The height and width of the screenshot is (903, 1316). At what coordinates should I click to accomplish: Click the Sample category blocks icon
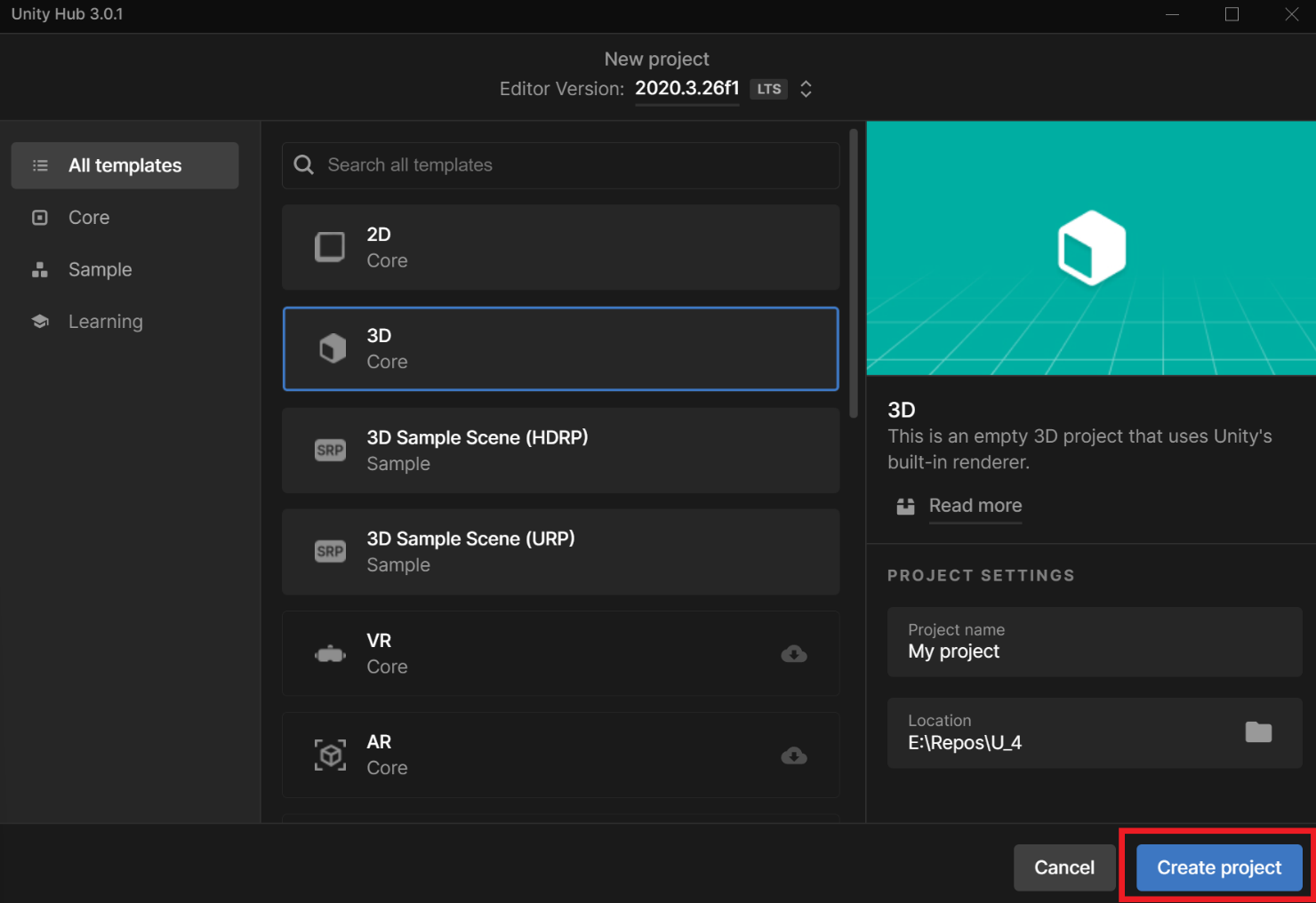point(40,269)
